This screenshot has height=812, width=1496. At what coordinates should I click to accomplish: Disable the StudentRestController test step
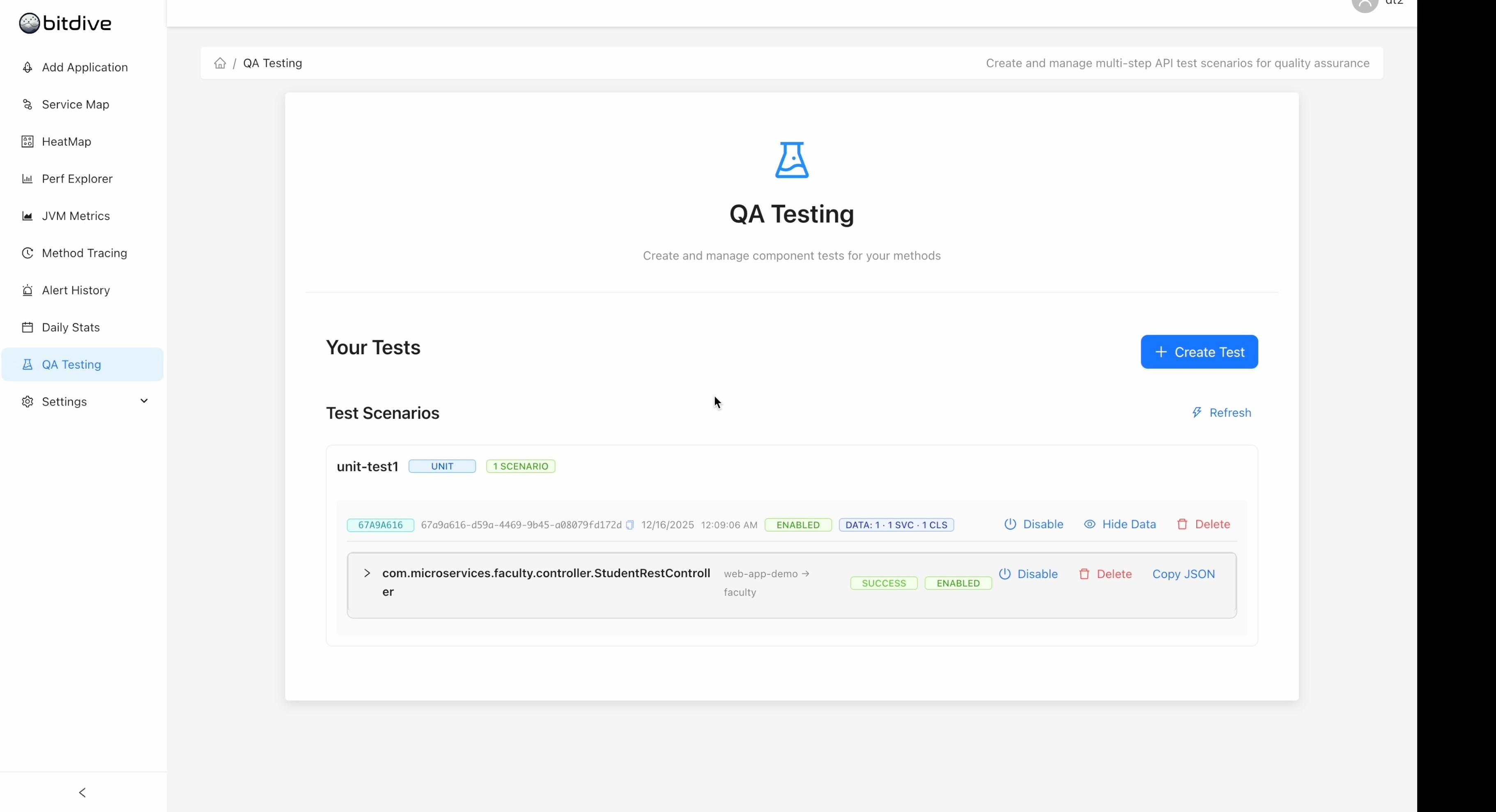point(1028,574)
